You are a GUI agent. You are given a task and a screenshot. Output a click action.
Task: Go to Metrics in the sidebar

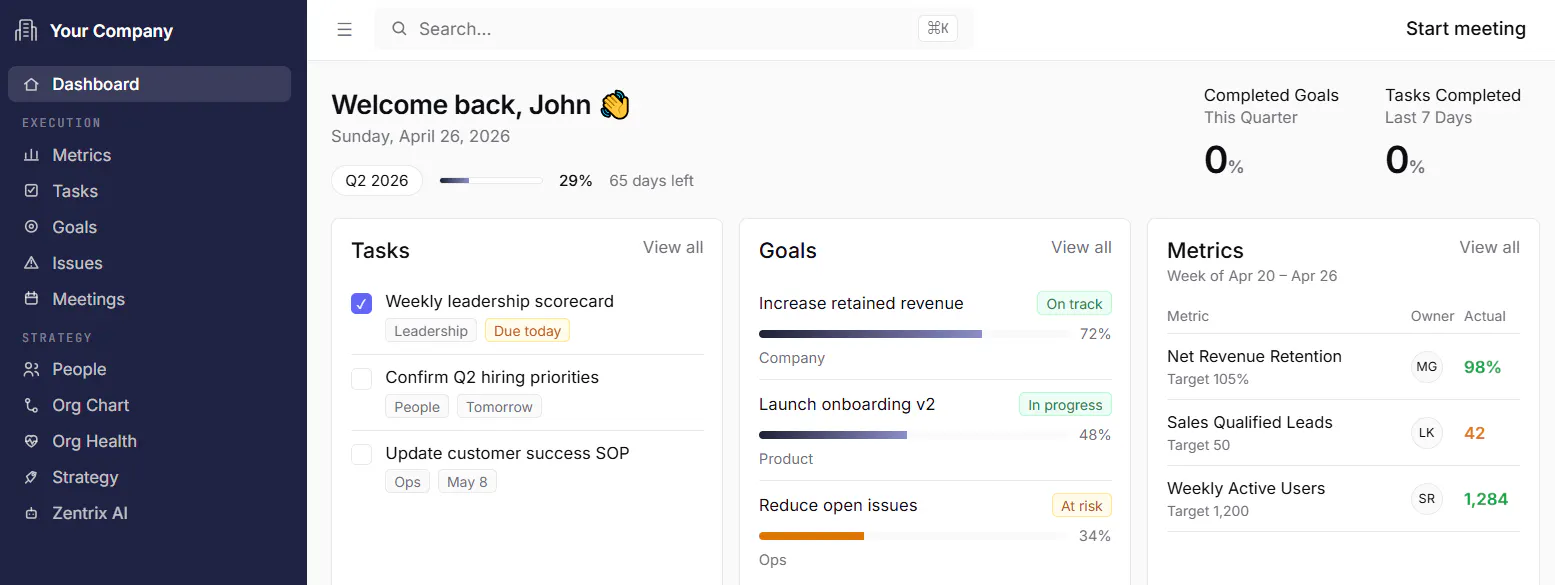point(150,155)
